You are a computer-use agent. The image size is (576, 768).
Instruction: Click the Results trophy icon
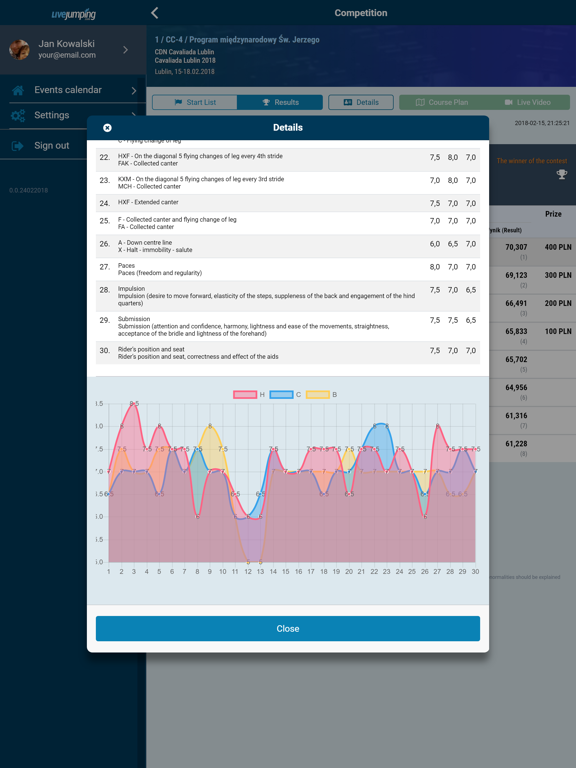pos(266,102)
